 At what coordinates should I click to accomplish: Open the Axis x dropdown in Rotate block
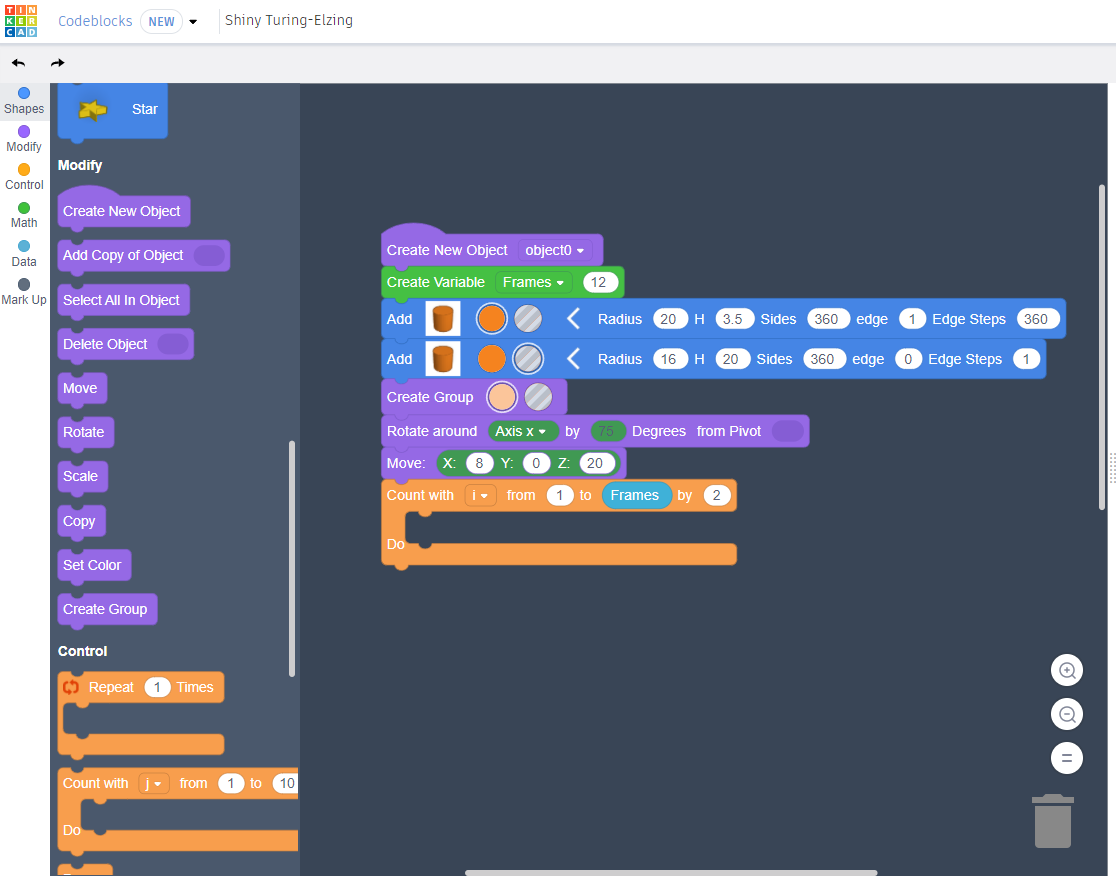[520, 430]
